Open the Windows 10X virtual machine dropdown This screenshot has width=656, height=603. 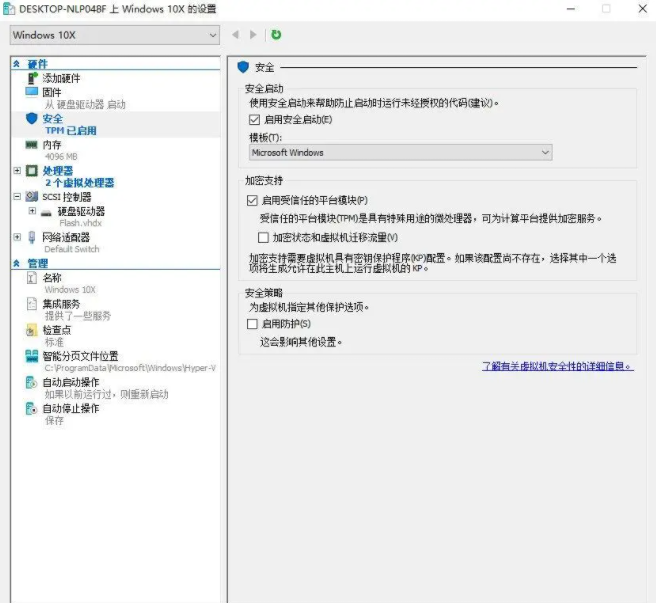point(114,35)
